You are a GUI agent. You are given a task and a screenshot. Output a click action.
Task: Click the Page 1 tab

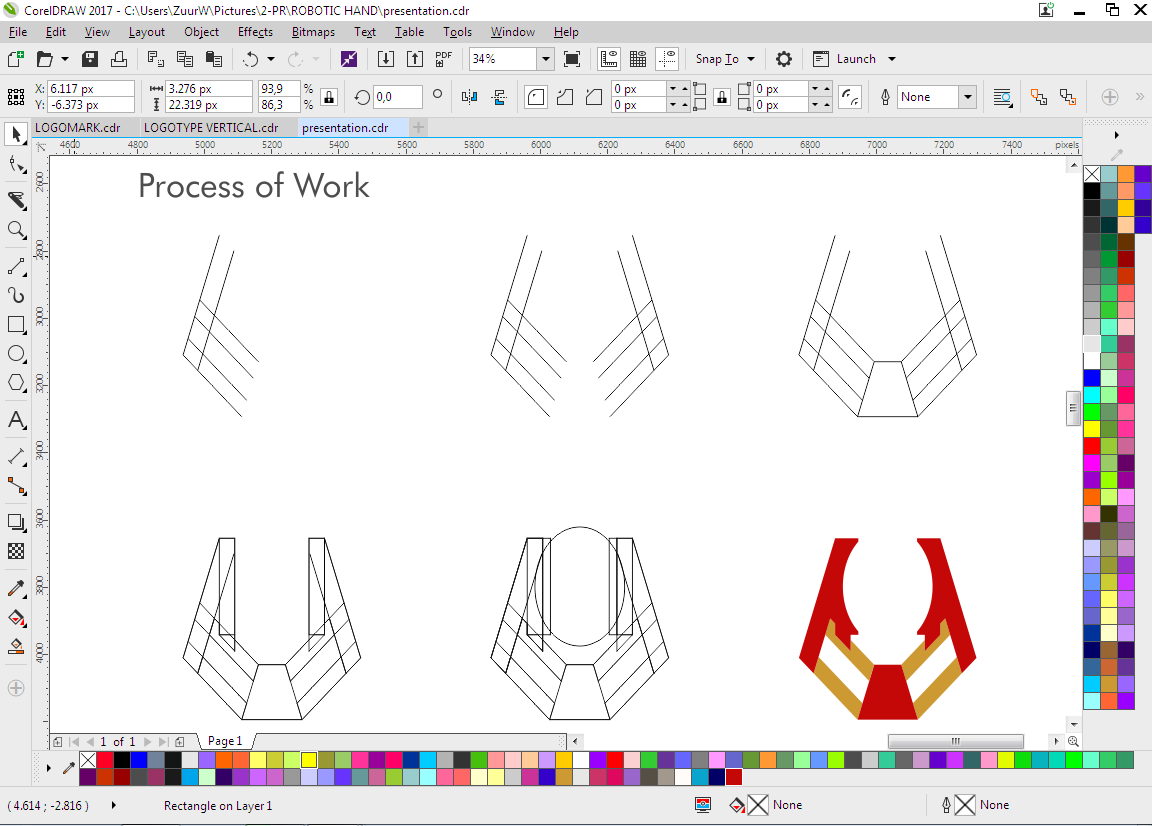(225, 741)
